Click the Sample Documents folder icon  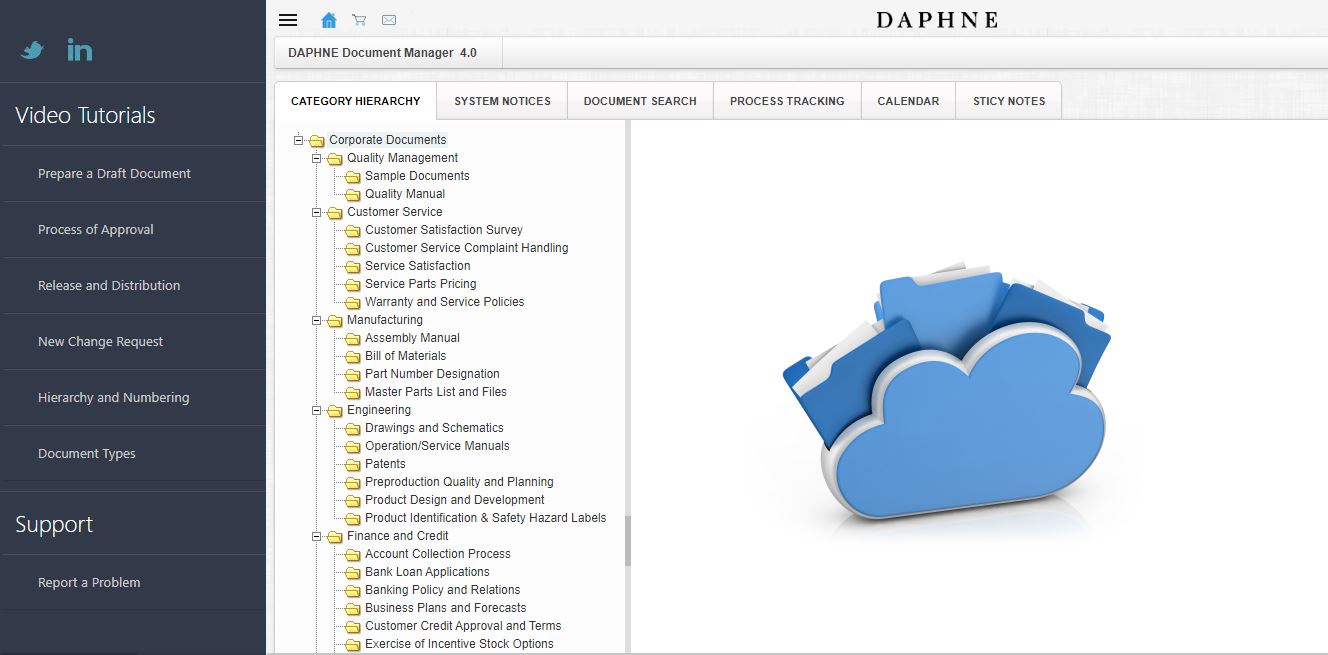click(353, 177)
